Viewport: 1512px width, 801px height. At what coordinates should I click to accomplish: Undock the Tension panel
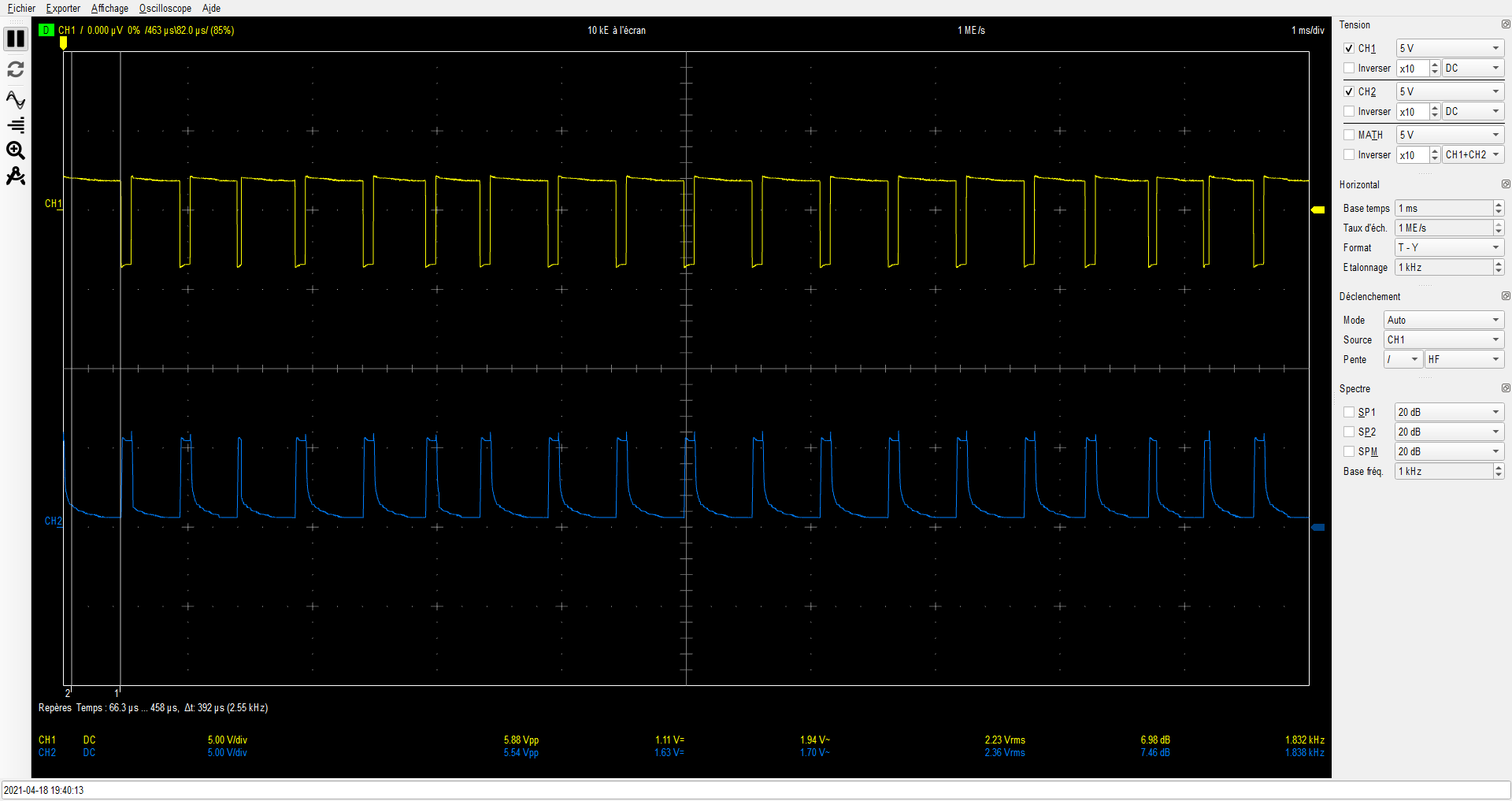coord(1505,24)
